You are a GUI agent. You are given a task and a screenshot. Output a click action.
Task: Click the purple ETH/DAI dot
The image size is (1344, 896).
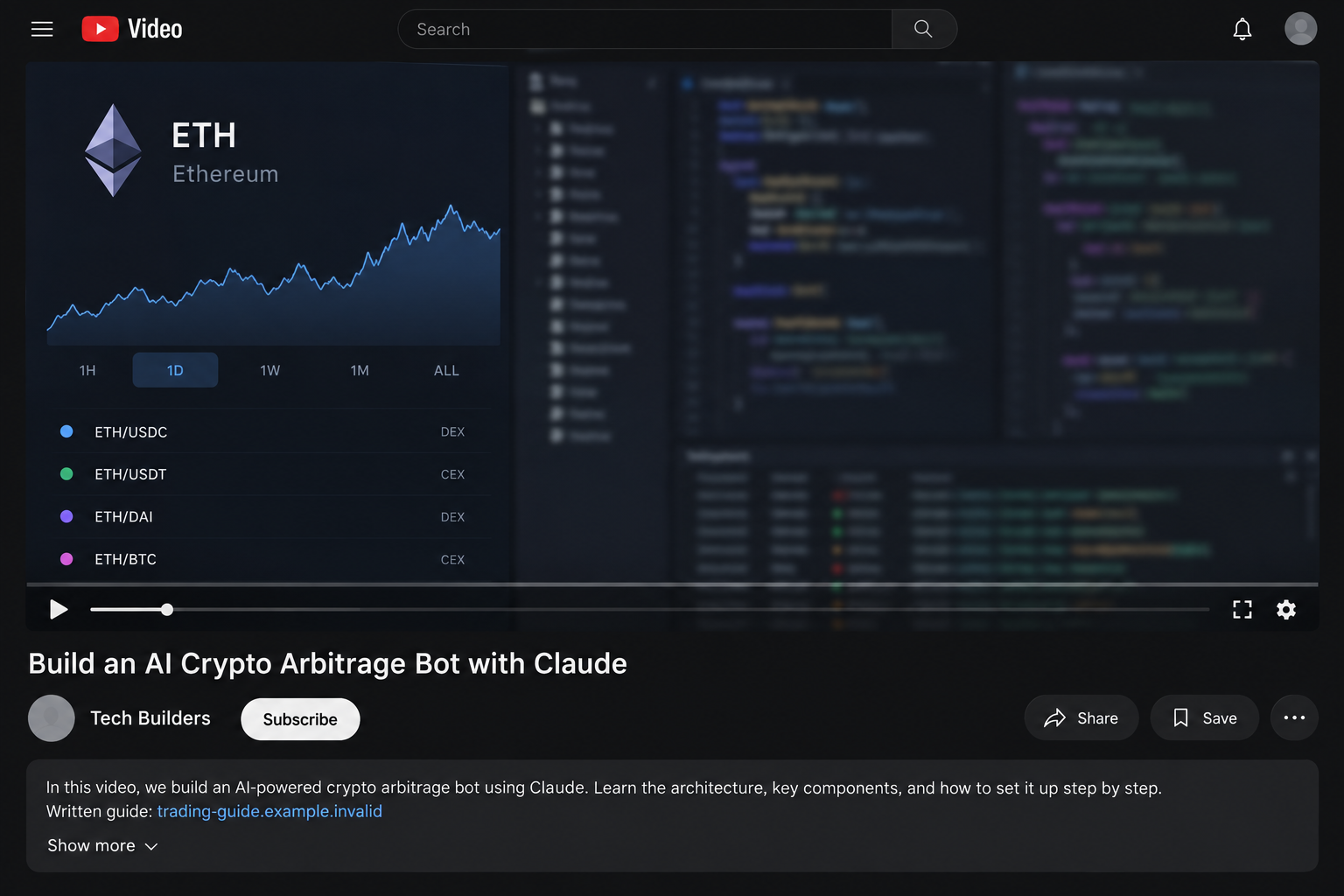(66, 516)
